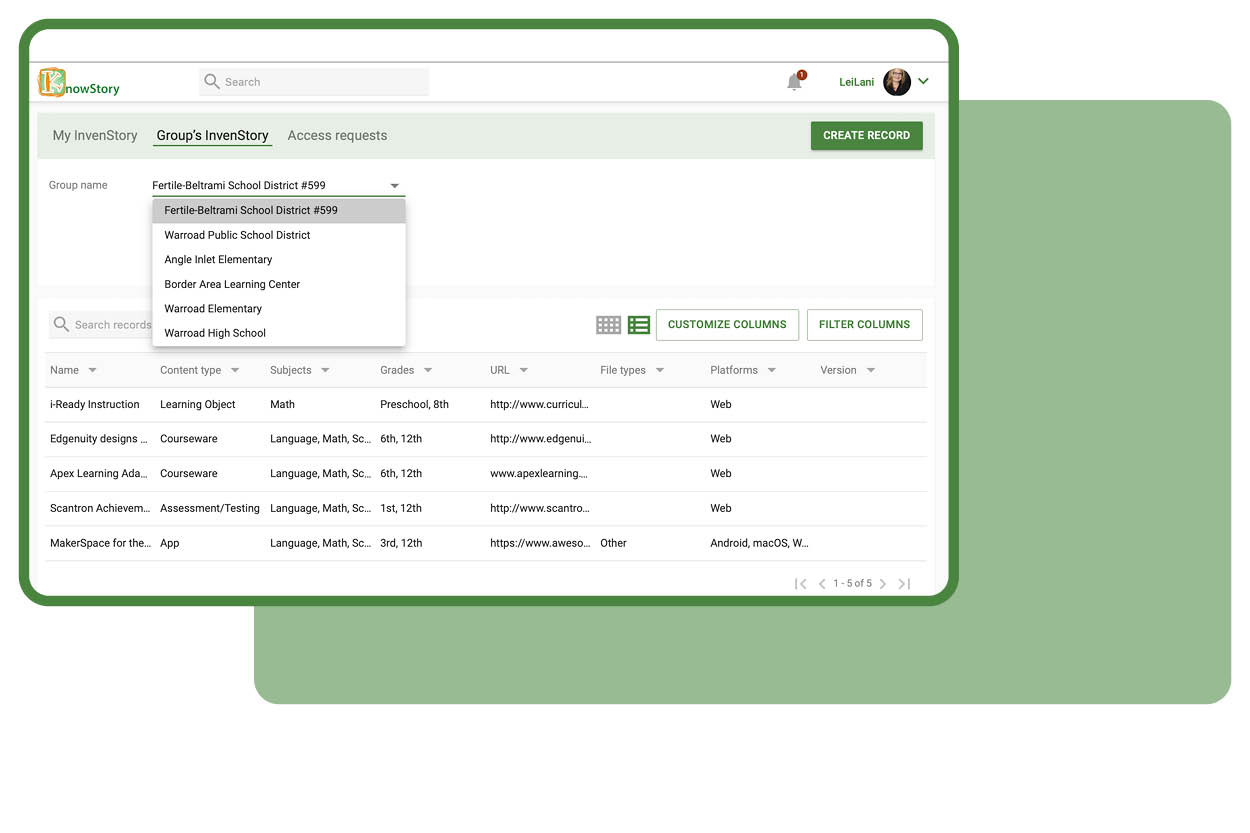
Task: Switch to grid view icon
Action: click(608, 324)
